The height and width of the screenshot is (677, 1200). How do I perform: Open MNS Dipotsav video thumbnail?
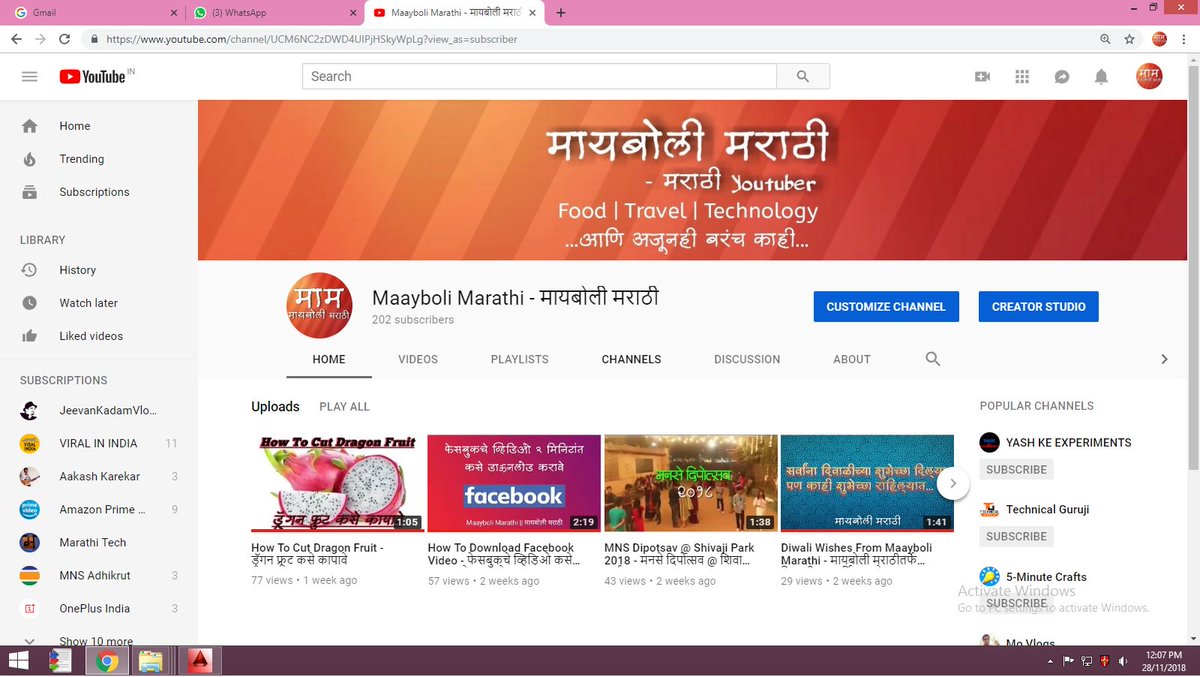691,483
